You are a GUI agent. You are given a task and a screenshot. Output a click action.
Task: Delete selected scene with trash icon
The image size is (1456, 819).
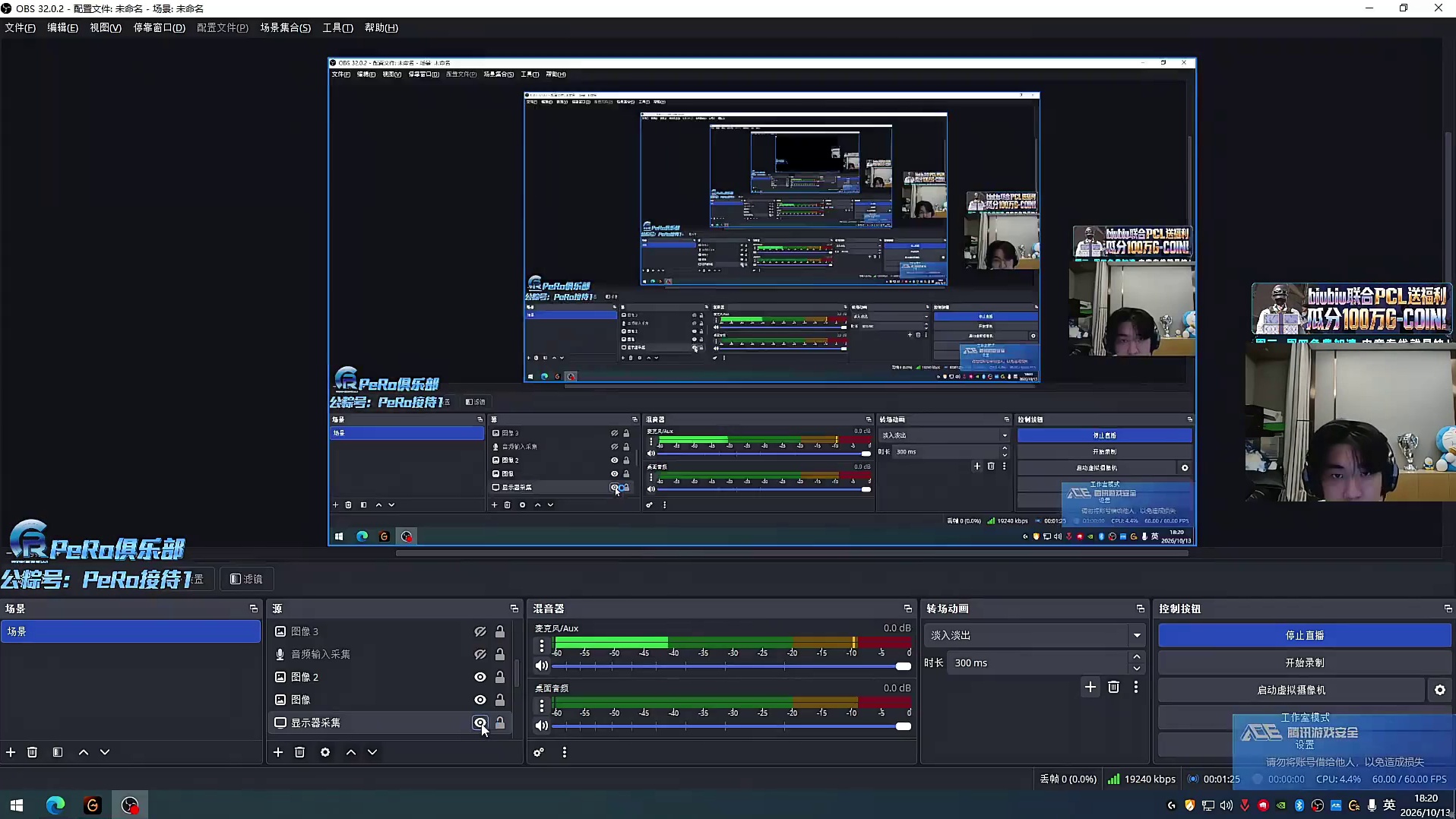pyautogui.click(x=32, y=752)
